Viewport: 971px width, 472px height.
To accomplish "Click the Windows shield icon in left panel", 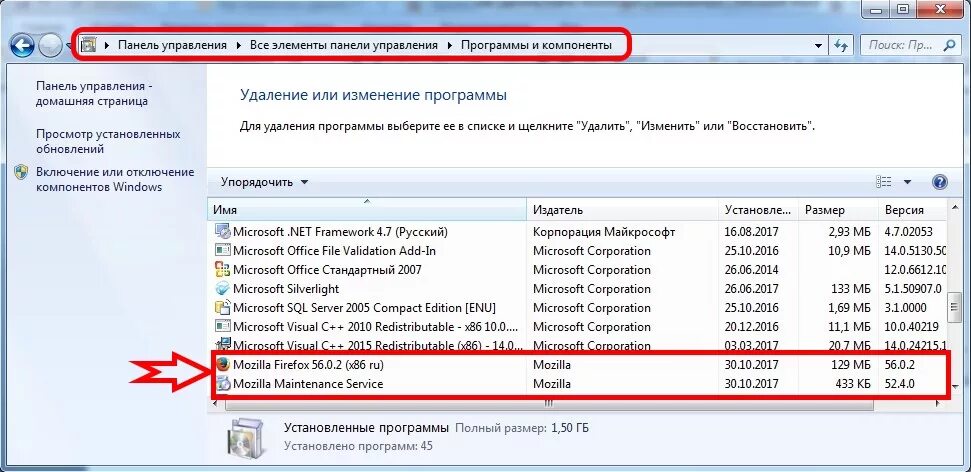I will [x=22, y=172].
